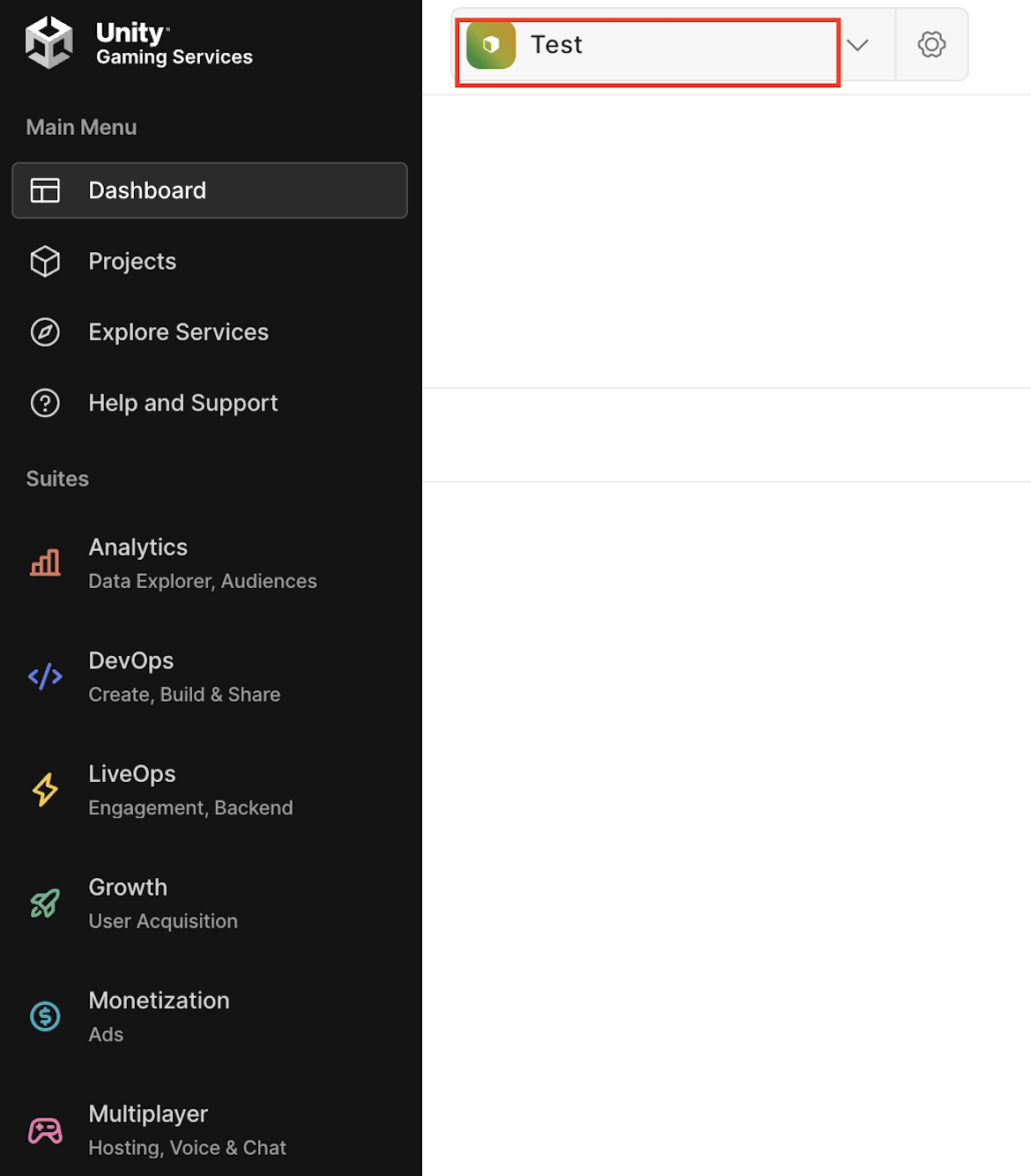Click the 'Main Menu' section heading
Image resolution: width=1031 pixels, height=1176 pixels.
click(x=81, y=127)
